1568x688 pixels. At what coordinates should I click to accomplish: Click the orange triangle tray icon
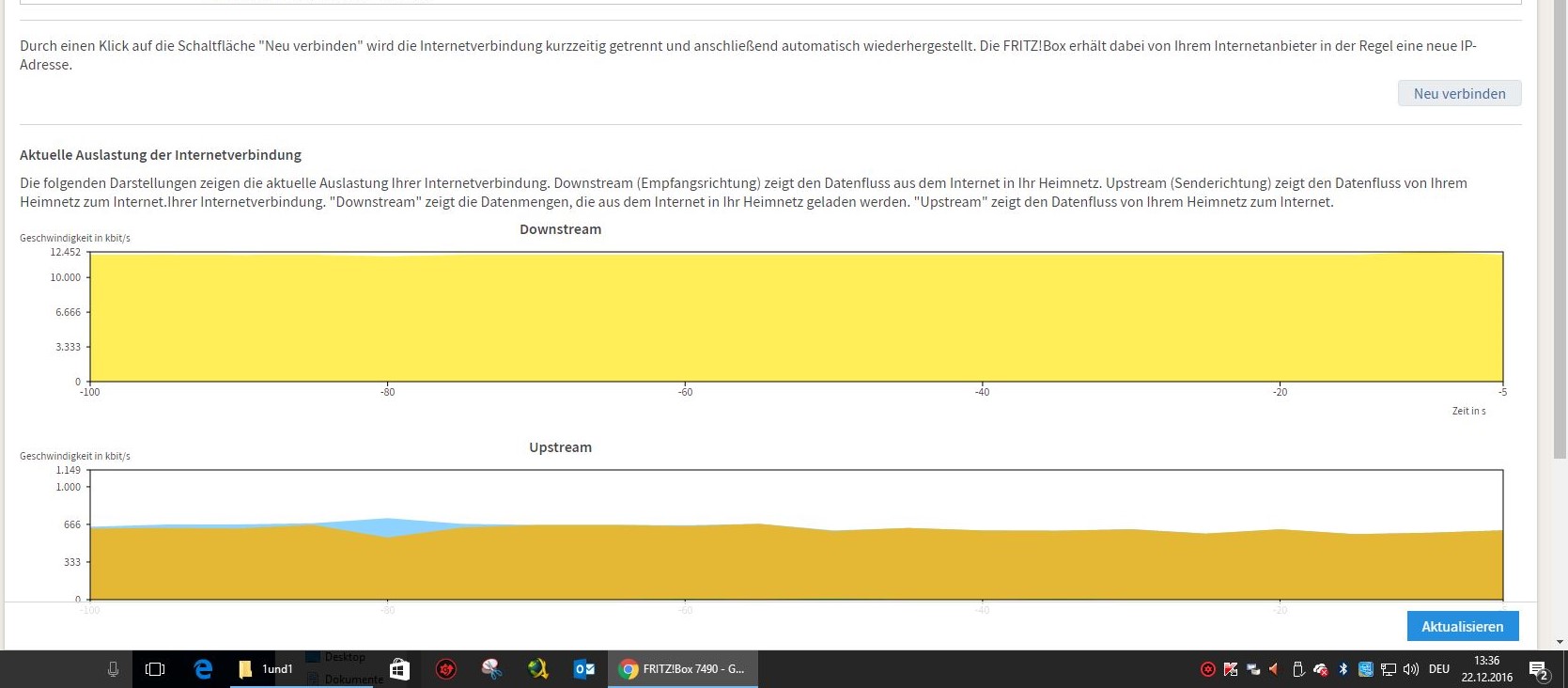[x=1275, y=669]
